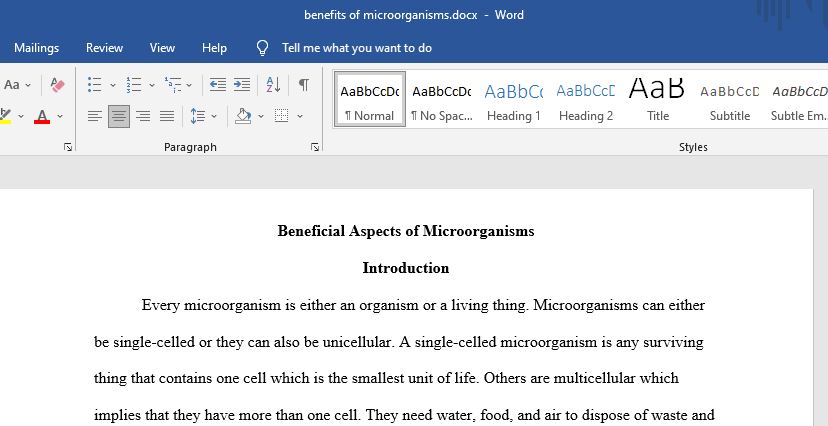Apply the No Spacing style
This screenshot has width=828, height=426.
(x=441, y=100)
